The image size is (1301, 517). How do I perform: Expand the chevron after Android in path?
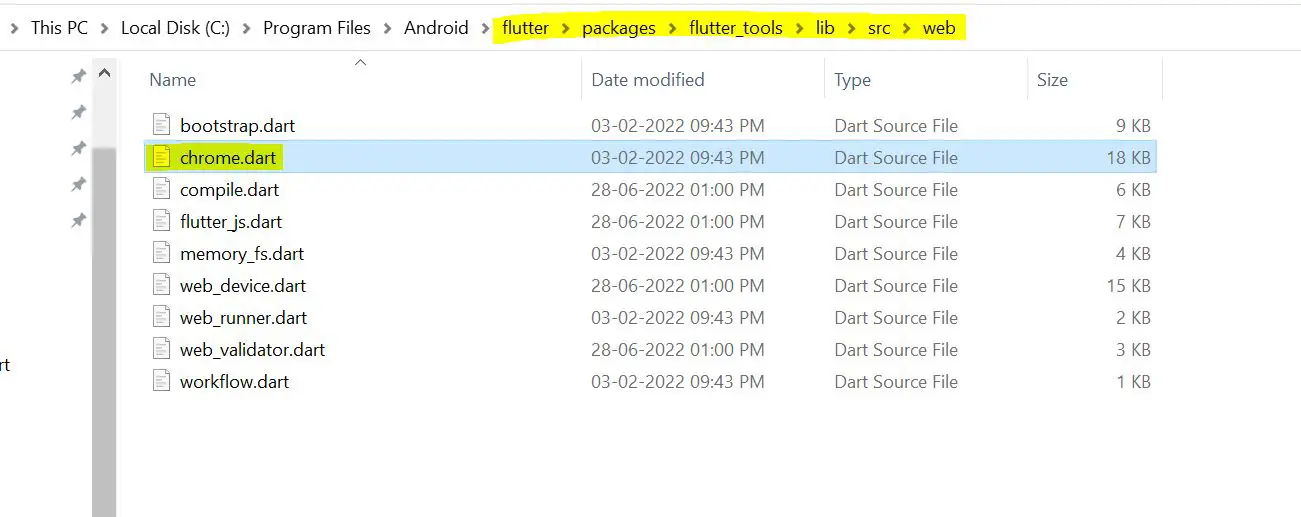[485, 28]
